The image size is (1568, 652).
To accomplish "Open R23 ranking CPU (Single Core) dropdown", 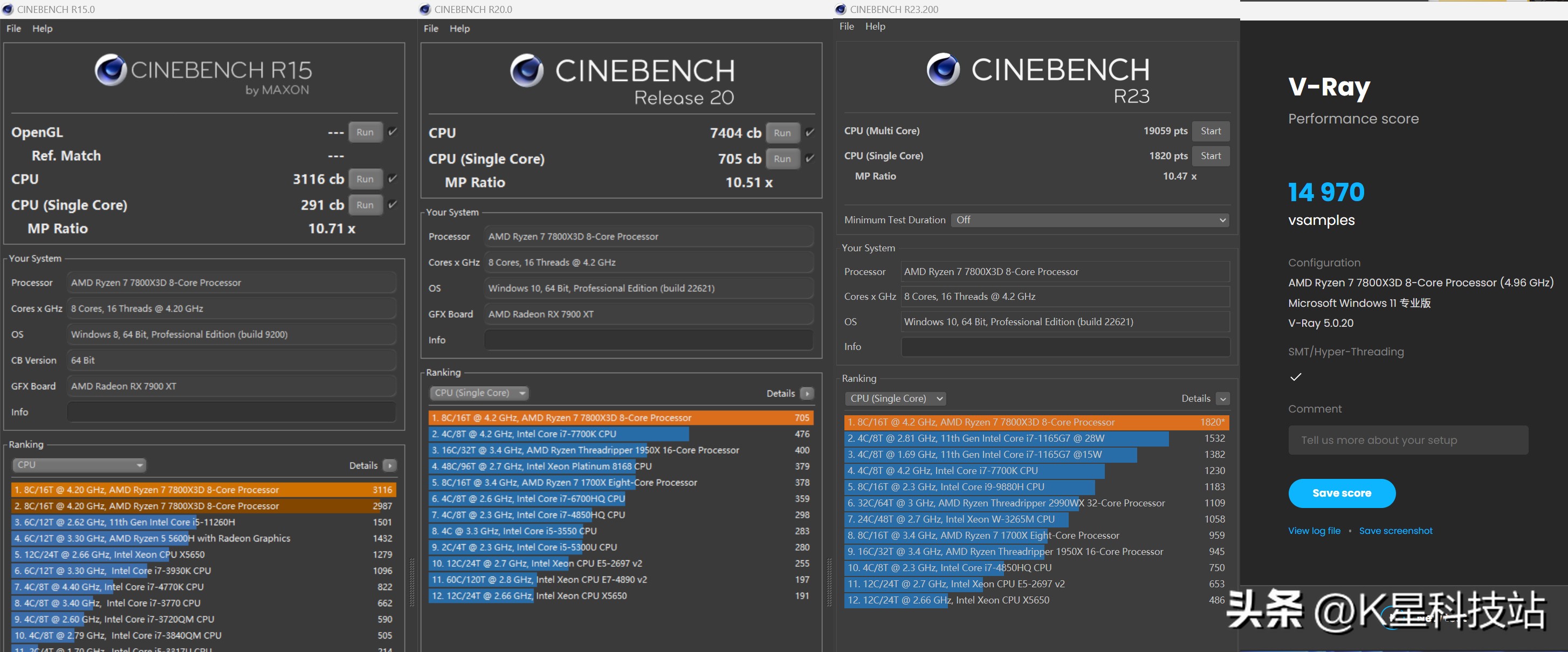I will (896, 398).
